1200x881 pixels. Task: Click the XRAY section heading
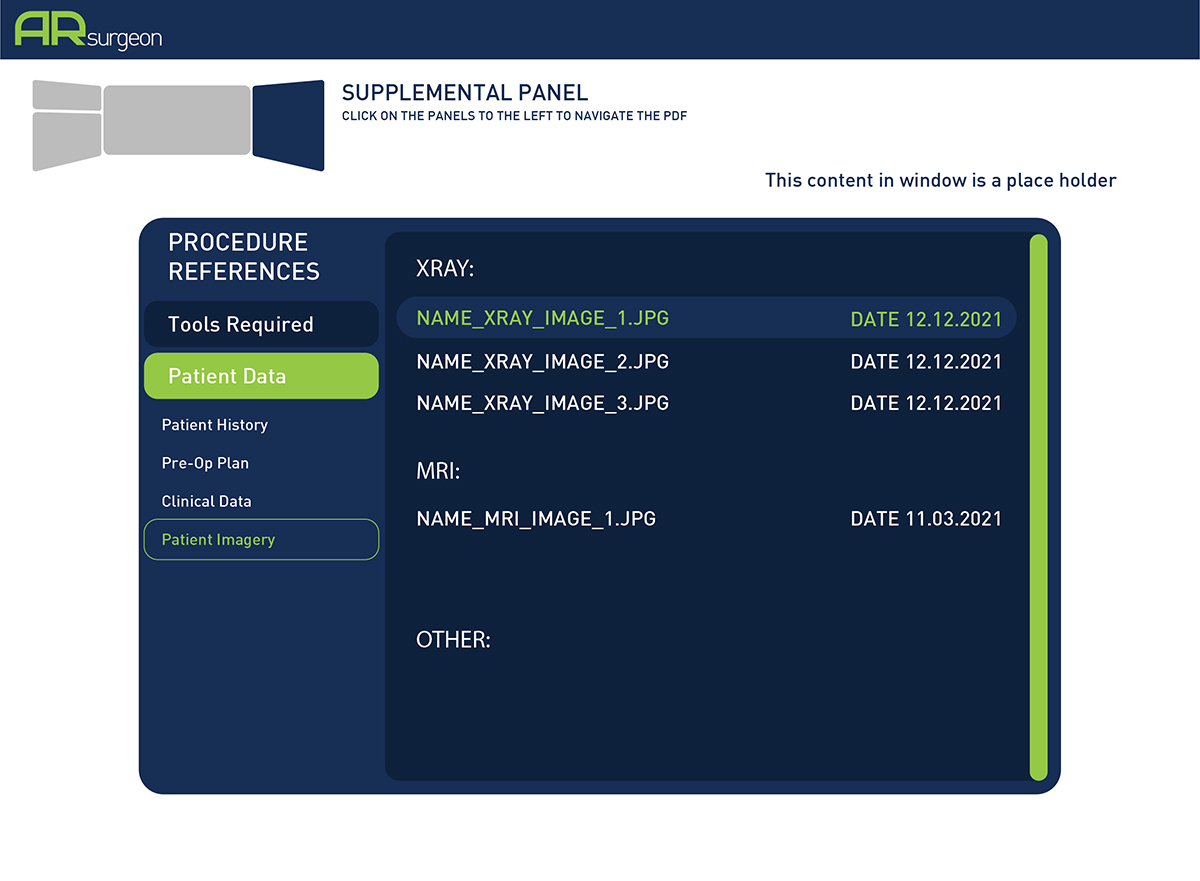click(444, 269)
